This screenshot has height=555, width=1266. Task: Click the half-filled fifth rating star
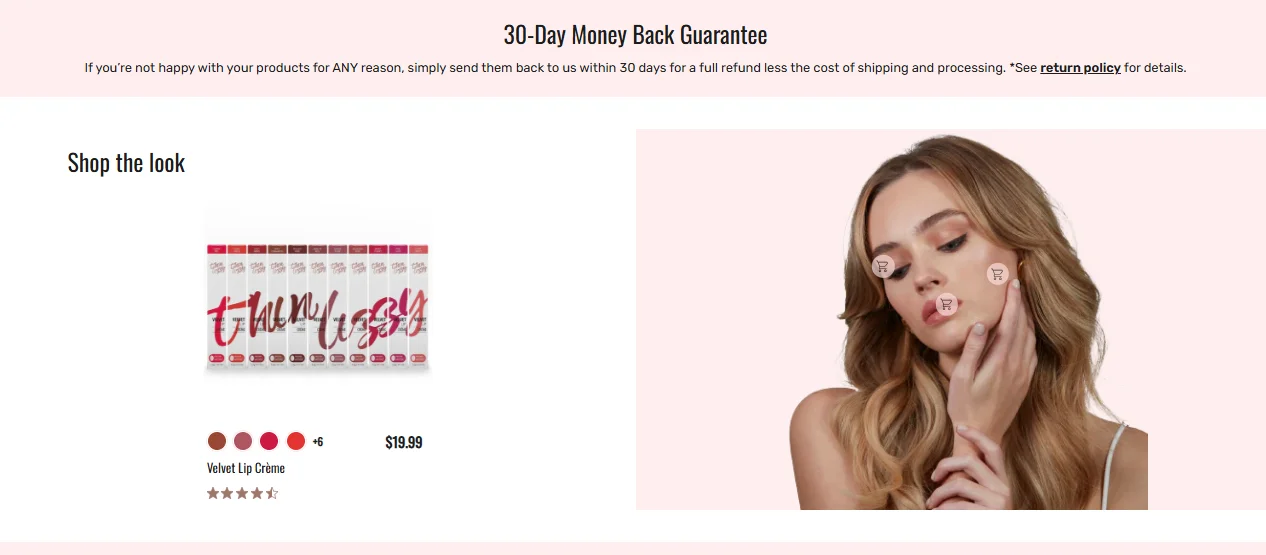point(272,493)
